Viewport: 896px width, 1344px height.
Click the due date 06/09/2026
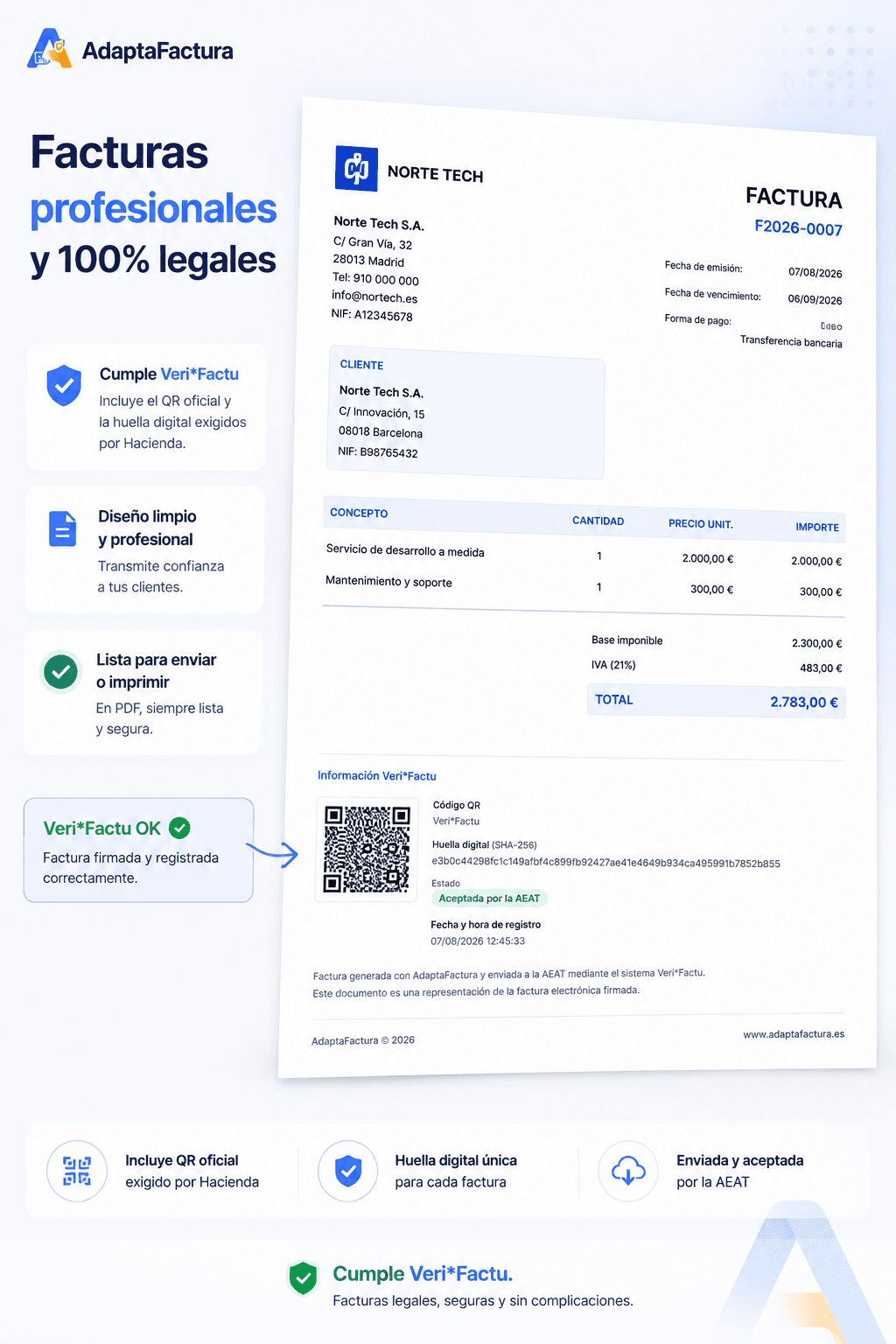815,299
